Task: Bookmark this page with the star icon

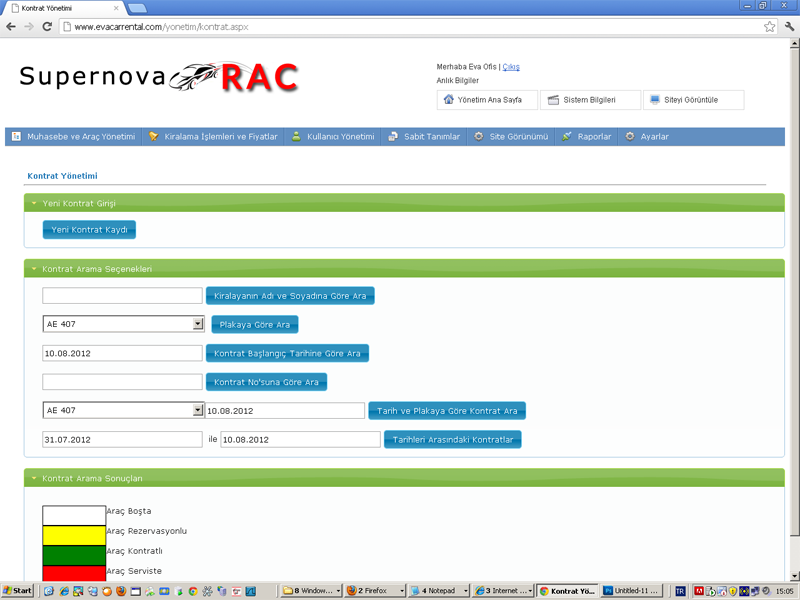Action: tap(769, 27)
